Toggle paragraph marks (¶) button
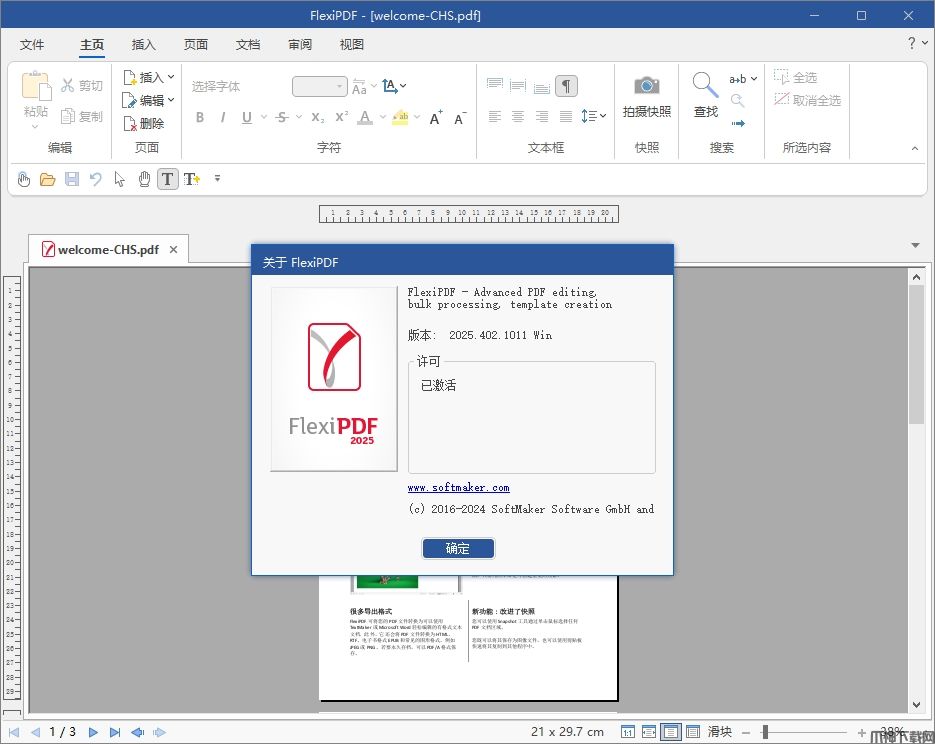This screenshot has width=935, height=744. [x=566, y=86]
